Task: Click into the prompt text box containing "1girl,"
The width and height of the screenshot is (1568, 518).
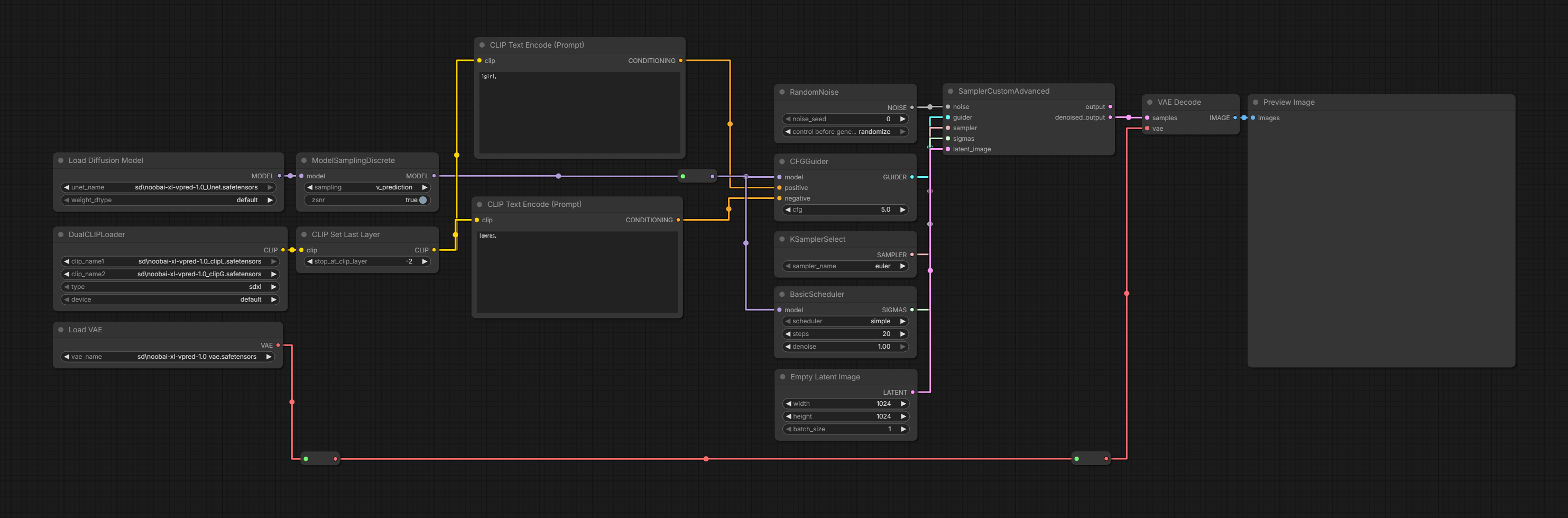Action: tap(579, 113)
